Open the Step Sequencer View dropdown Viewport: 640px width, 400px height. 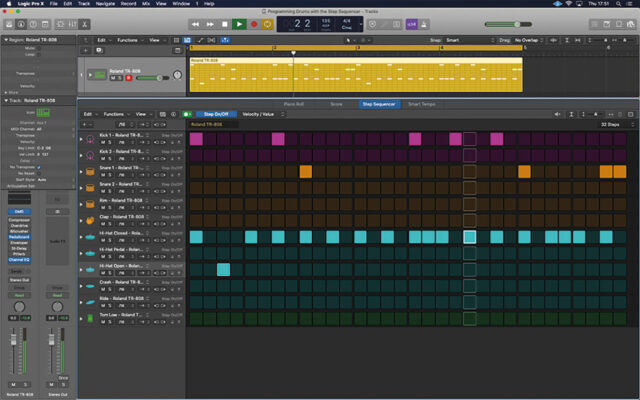(x=143, y=114)
